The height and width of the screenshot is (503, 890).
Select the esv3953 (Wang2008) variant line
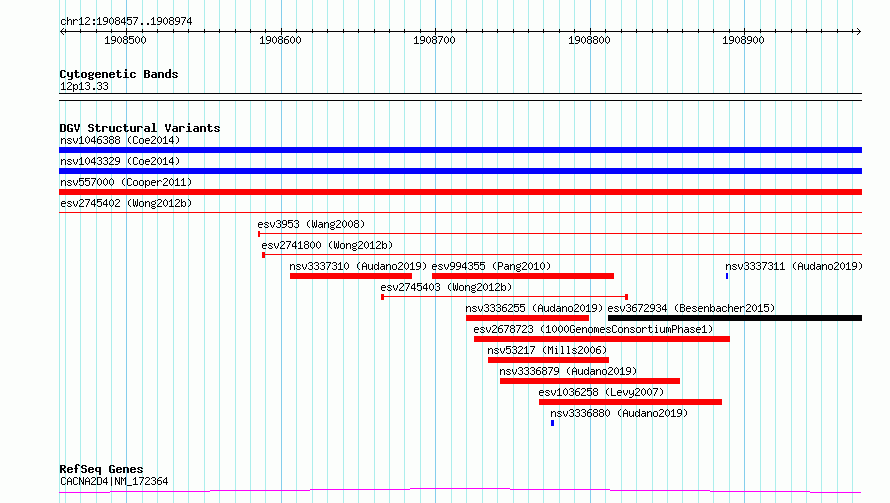[560, 234]
